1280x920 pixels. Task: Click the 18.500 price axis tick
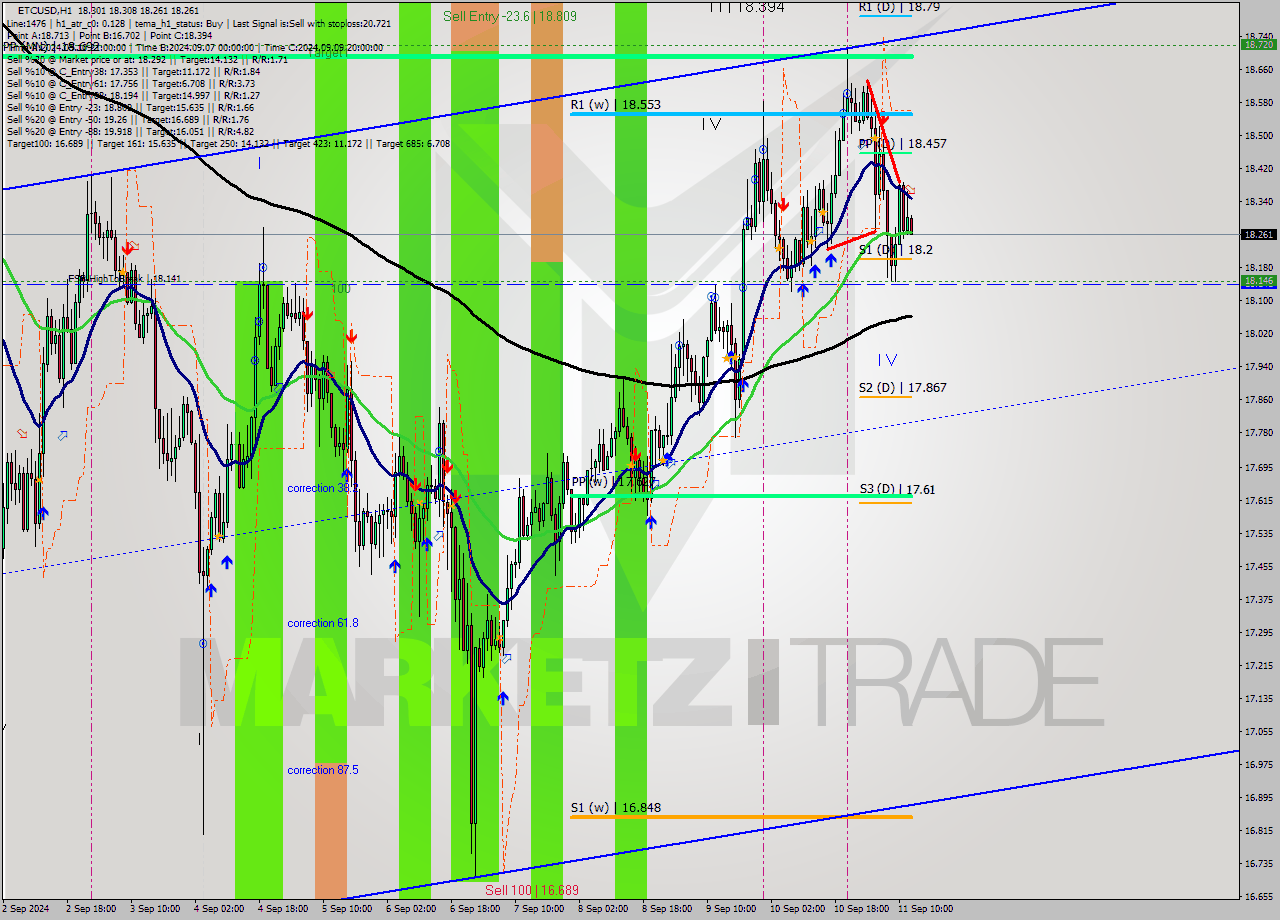1257,135
